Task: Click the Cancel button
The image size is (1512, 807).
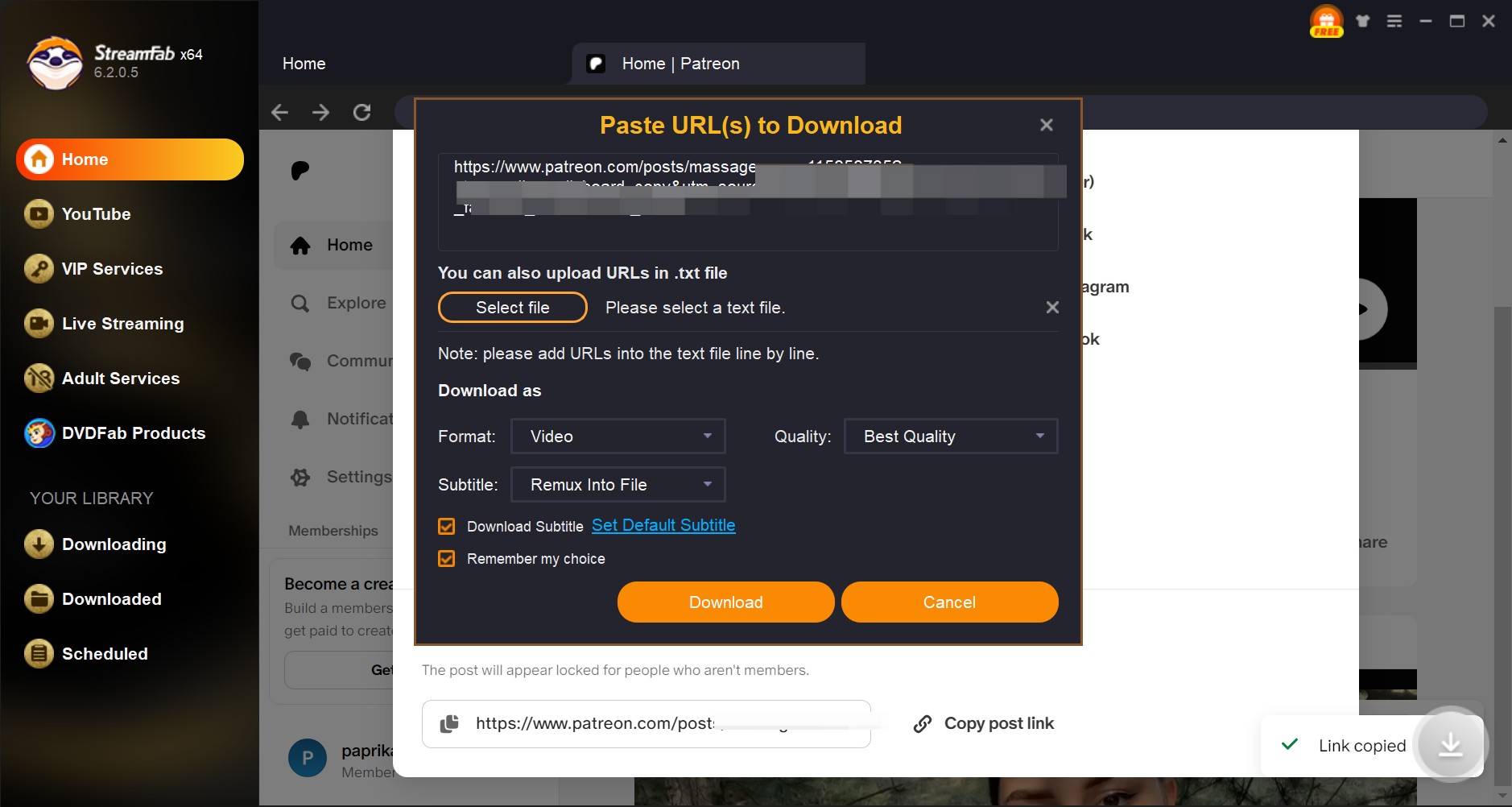Action: 950,602
